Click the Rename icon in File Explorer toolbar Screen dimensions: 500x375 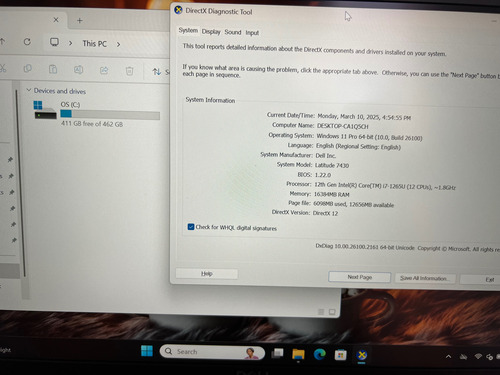tap(78, 70)
